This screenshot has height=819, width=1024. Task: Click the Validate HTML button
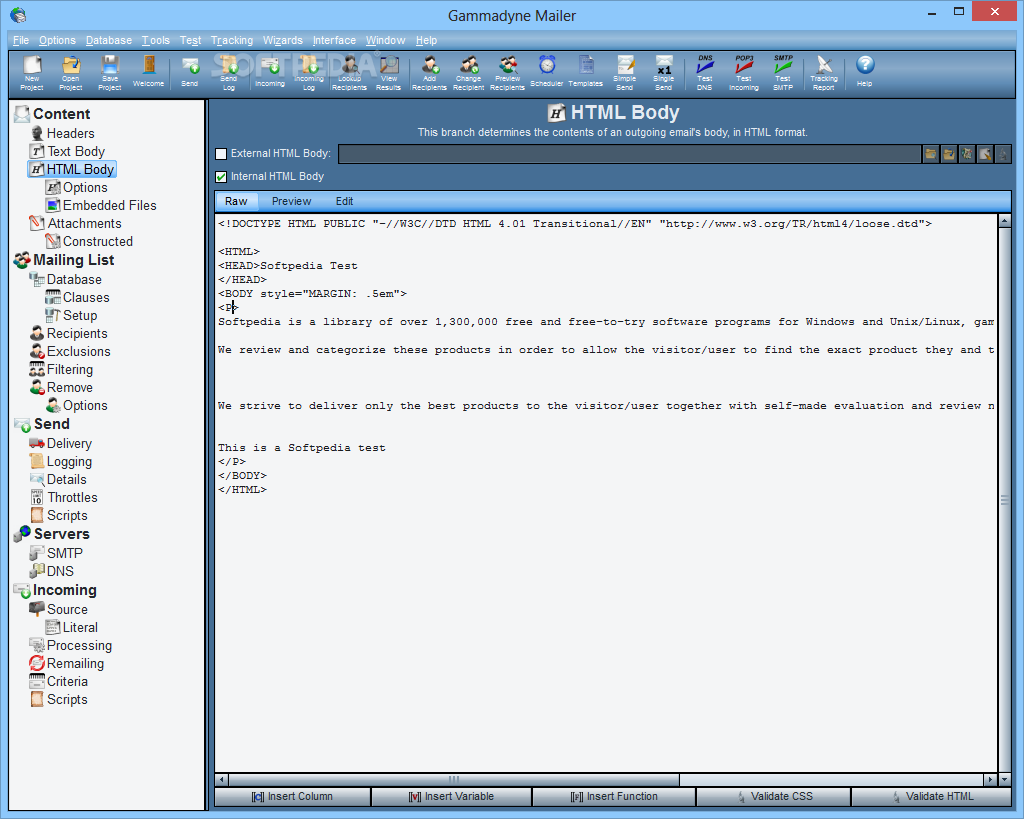tap(932, 797)
